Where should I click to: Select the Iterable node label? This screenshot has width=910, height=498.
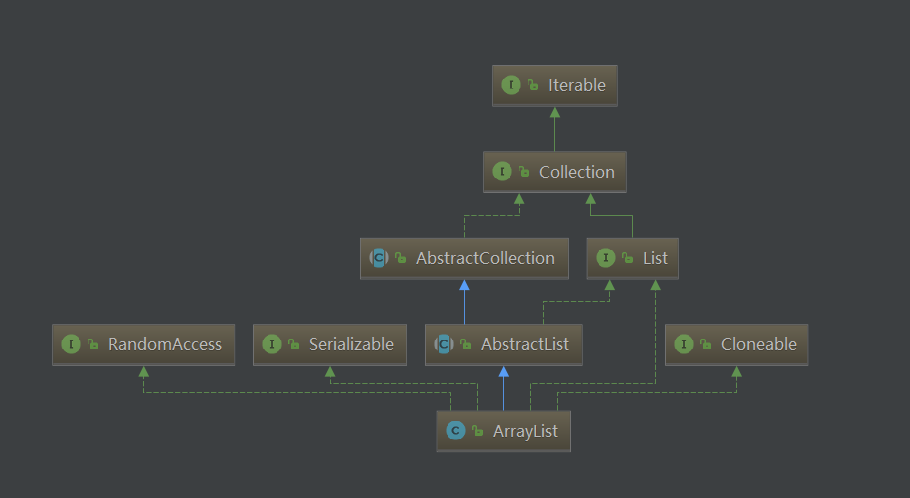[x=577, y=85]
